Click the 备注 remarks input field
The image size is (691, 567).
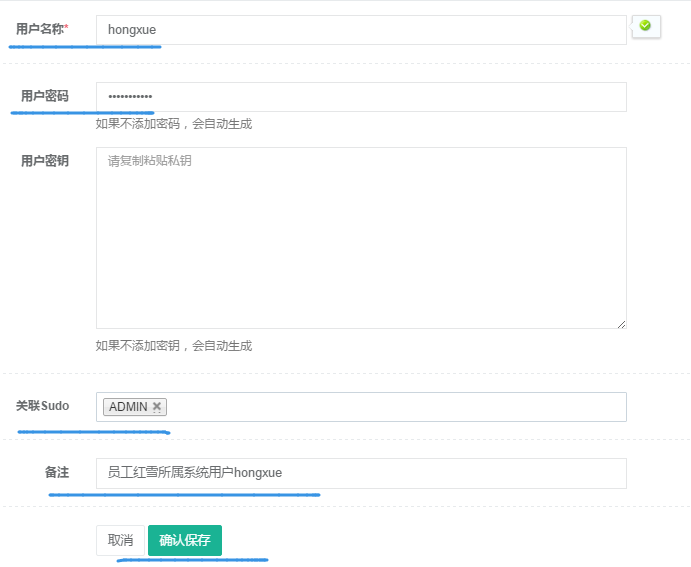tap(361, 473)
